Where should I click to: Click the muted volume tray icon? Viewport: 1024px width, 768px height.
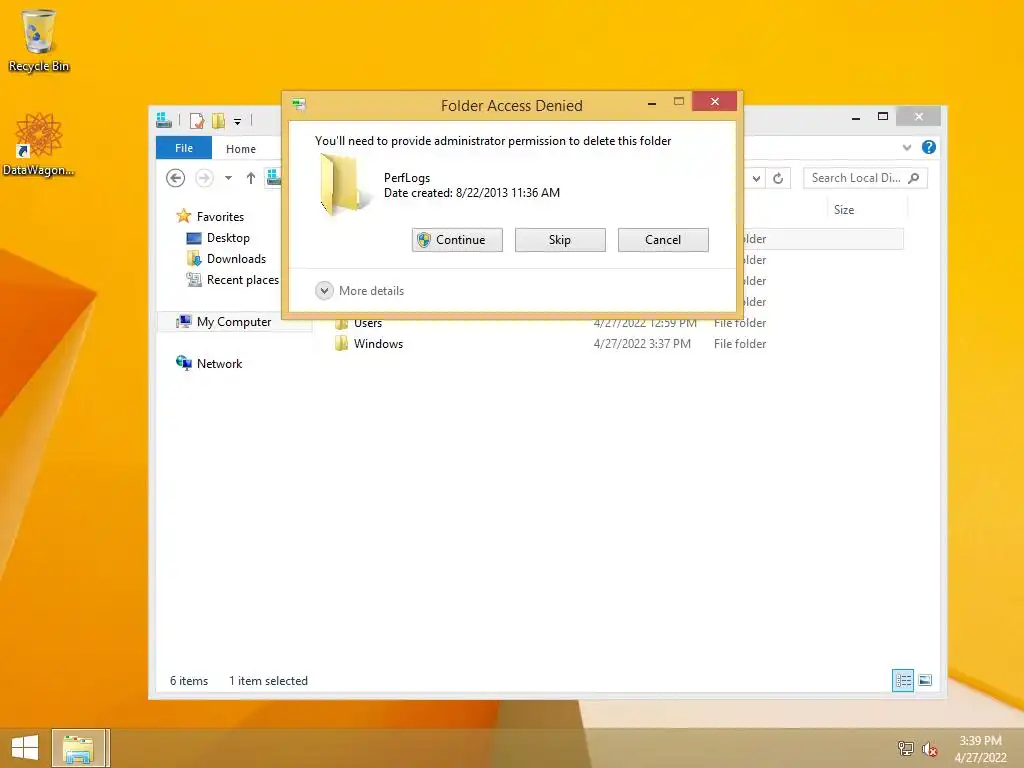tap(929, 749)
